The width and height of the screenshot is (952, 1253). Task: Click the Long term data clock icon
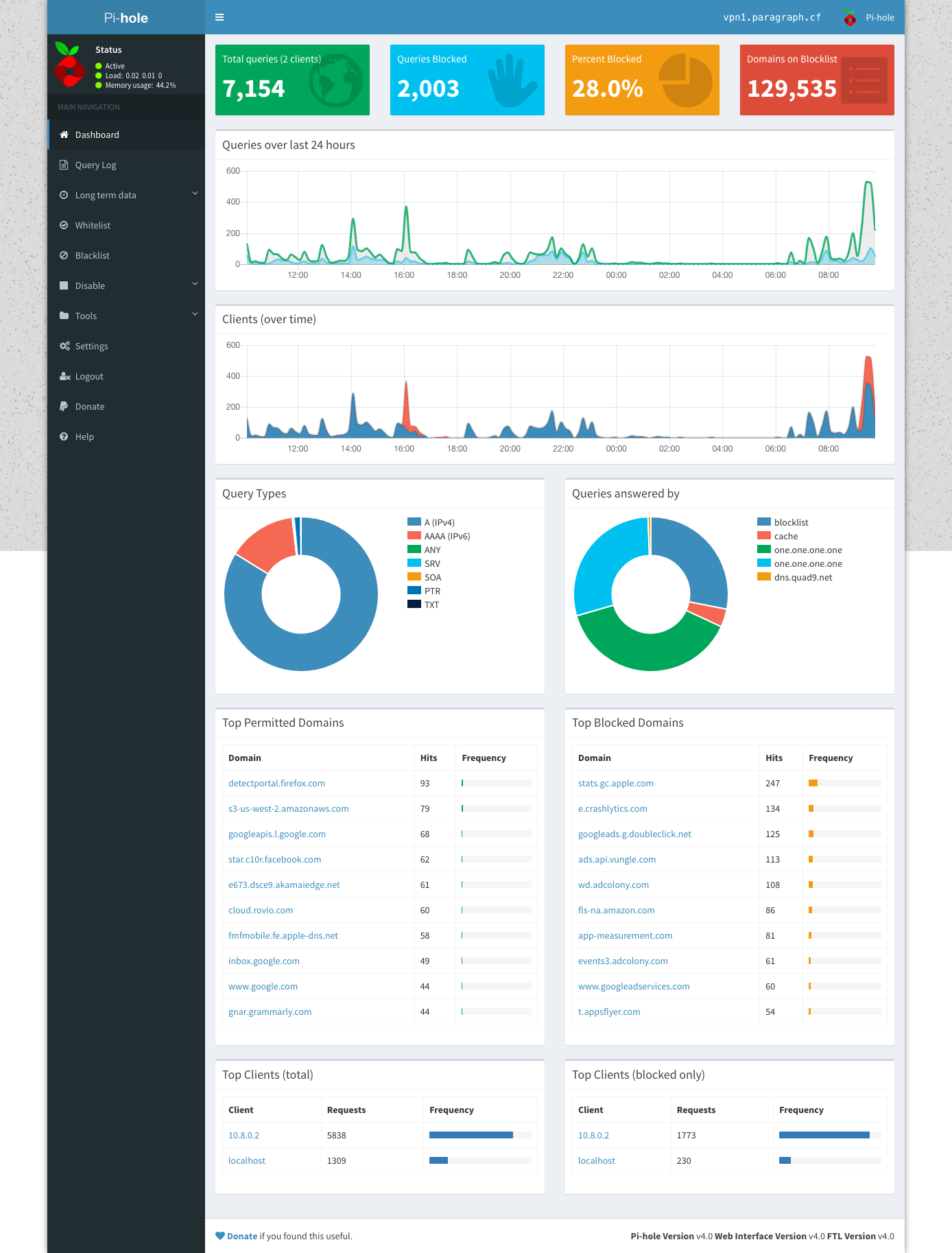coord(64,195)
